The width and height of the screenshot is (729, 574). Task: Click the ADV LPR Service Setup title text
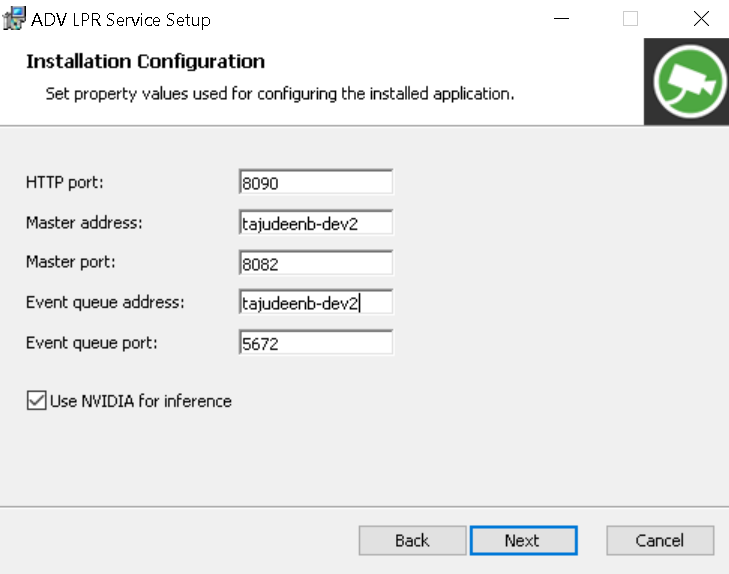pyautogui.click(x=121, y=20)
